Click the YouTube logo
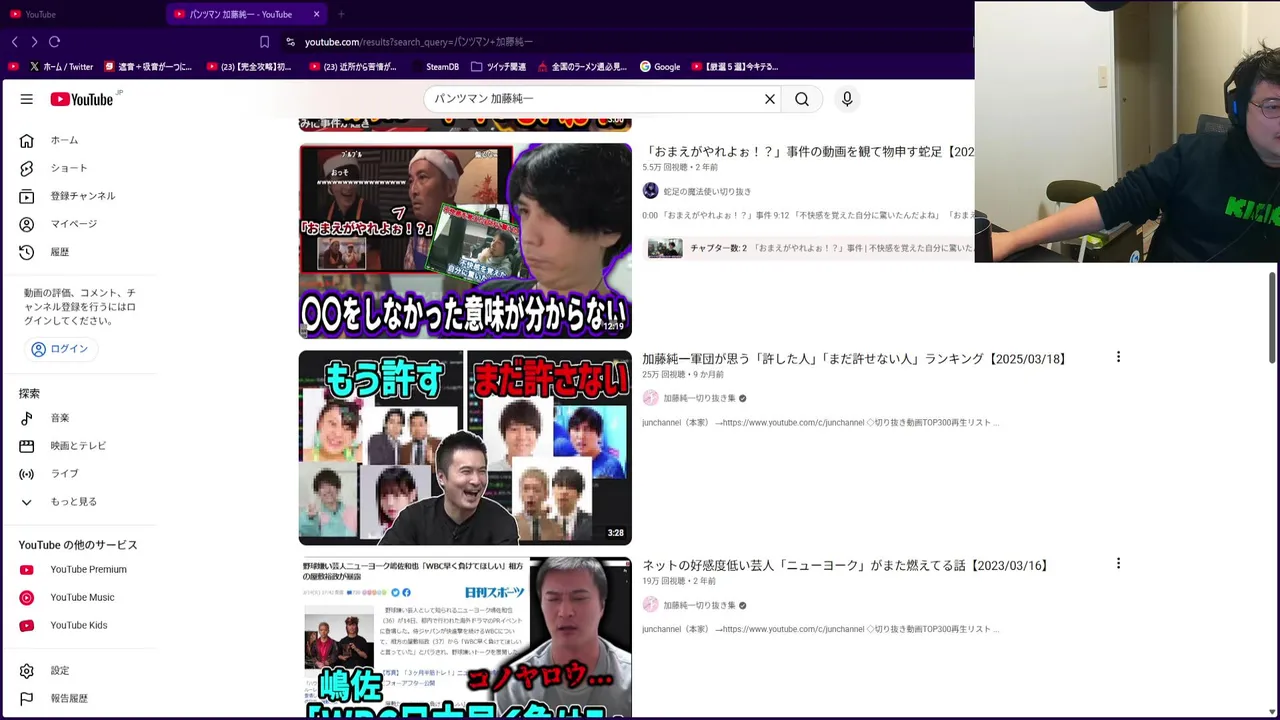The width and height of the screenshot is (1280, 720). click(x=83, y=99)
